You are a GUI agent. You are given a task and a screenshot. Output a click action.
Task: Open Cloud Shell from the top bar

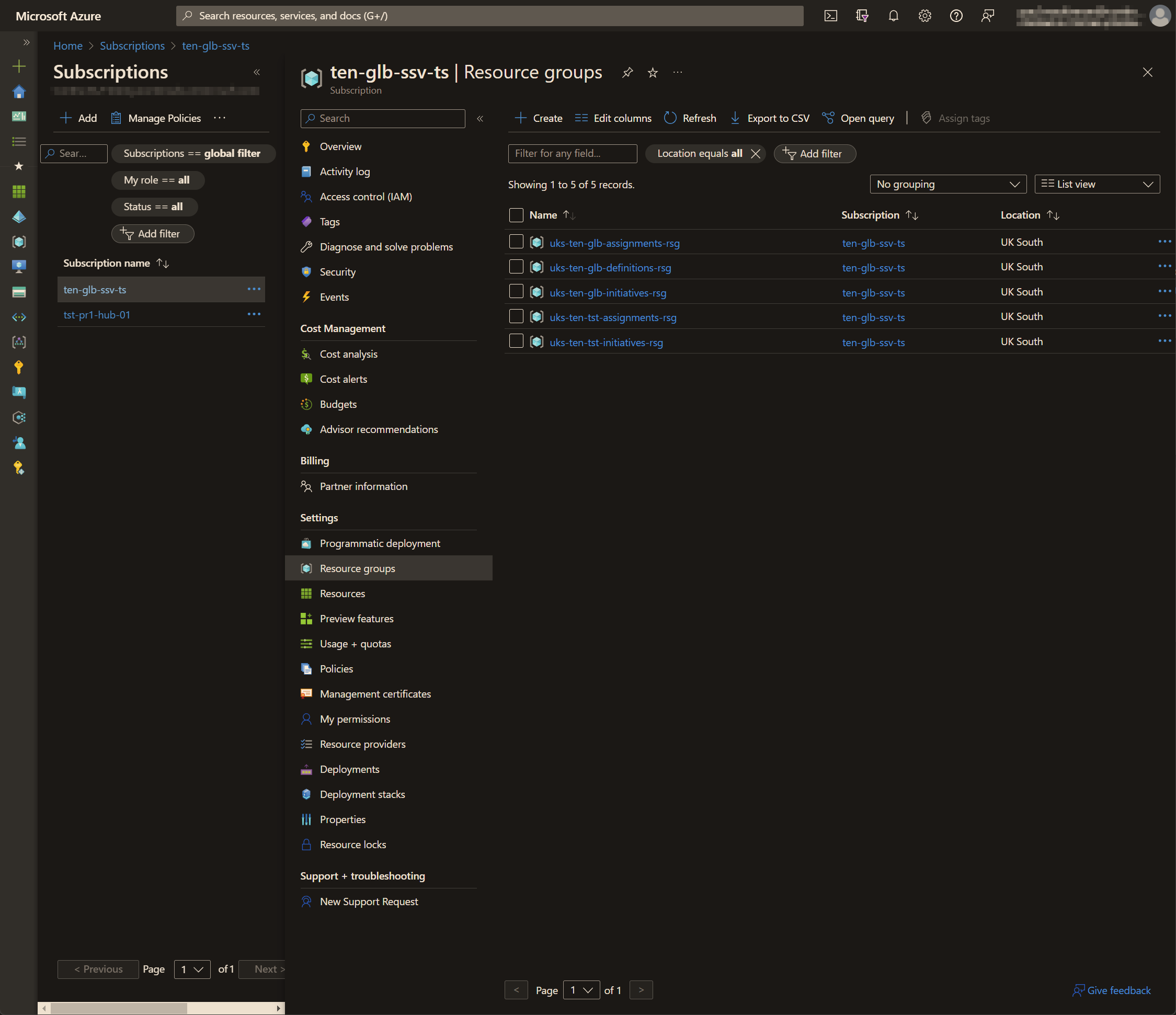[830, 16]
